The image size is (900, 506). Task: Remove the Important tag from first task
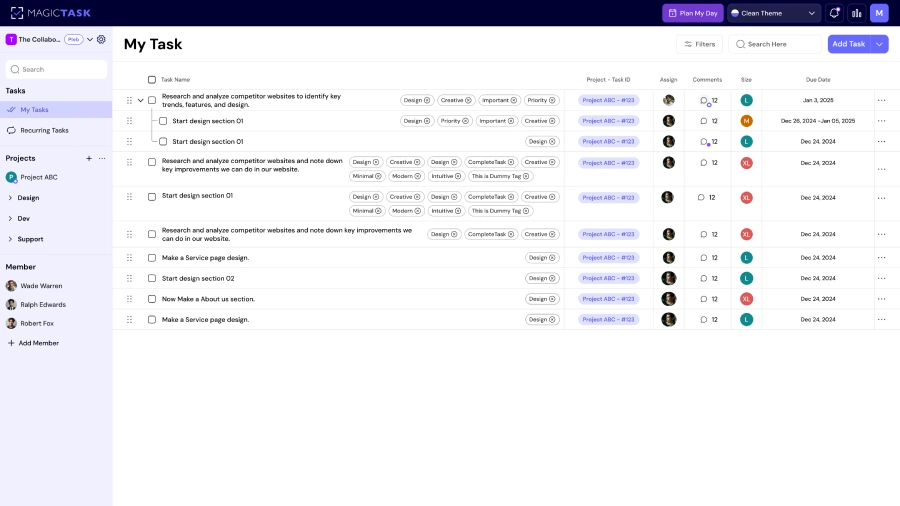click(514, 100)
